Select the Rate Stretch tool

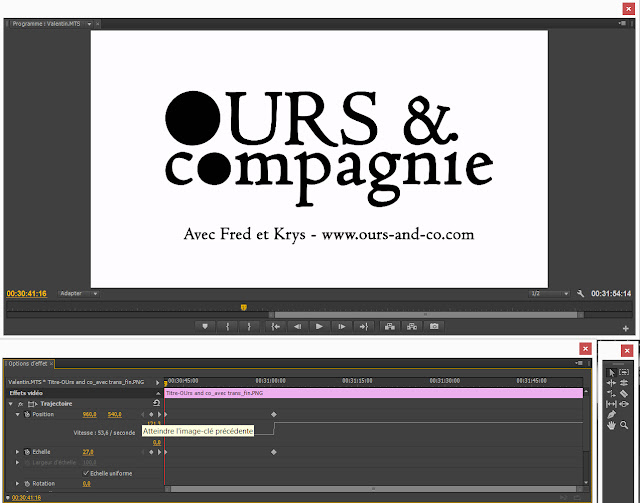pyautogui.click(x=611, y=394)
